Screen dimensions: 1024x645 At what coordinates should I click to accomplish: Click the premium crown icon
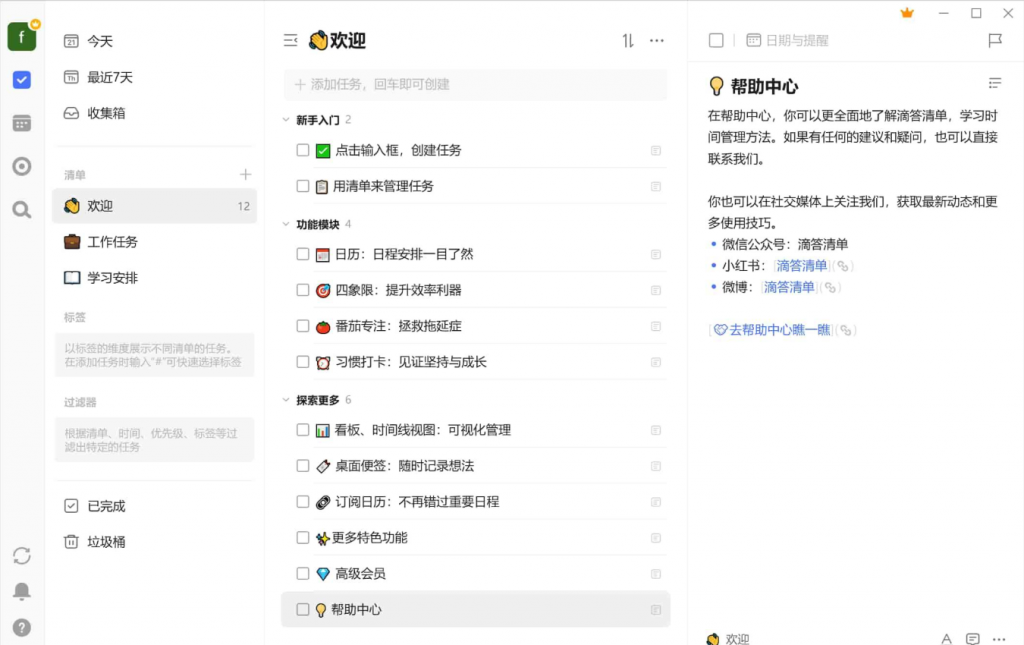907,13
